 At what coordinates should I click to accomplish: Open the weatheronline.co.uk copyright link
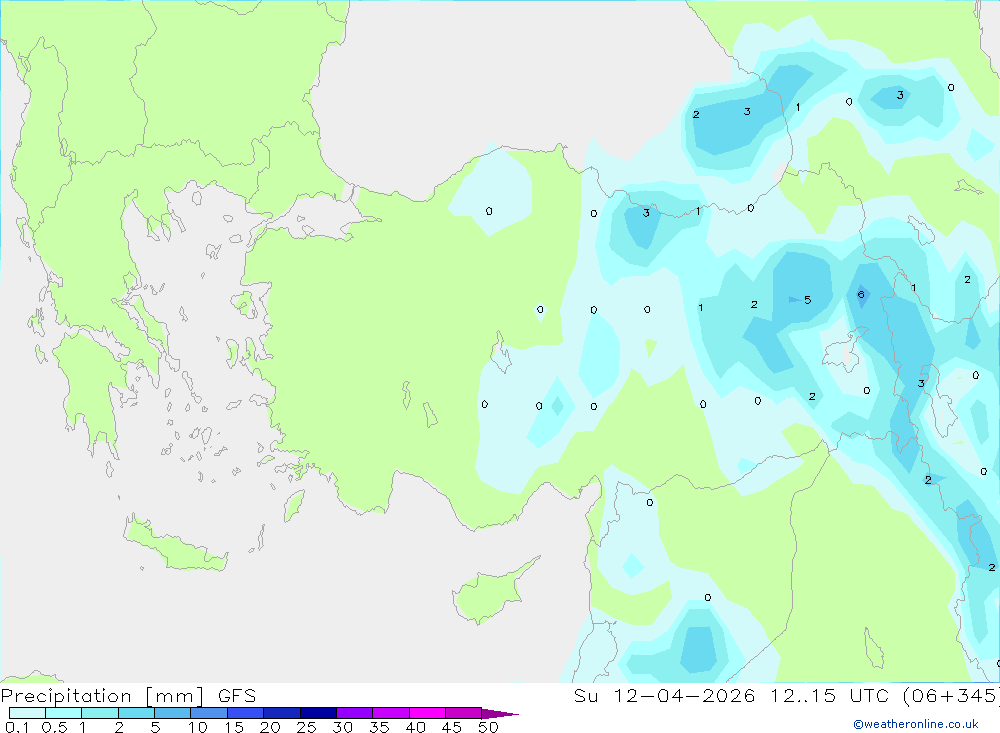pyautogui.click(x=916, y=724)
